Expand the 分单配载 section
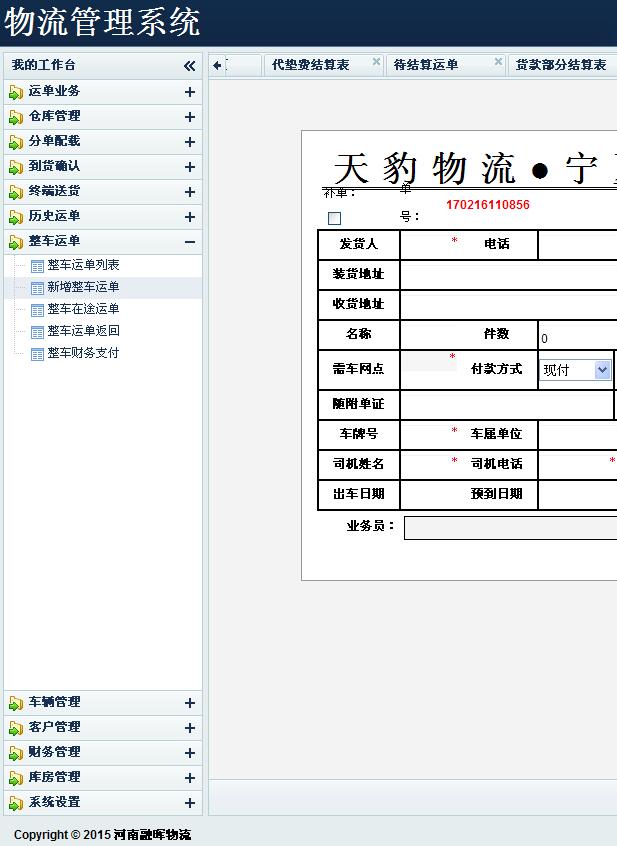 (x=189, y=142)
